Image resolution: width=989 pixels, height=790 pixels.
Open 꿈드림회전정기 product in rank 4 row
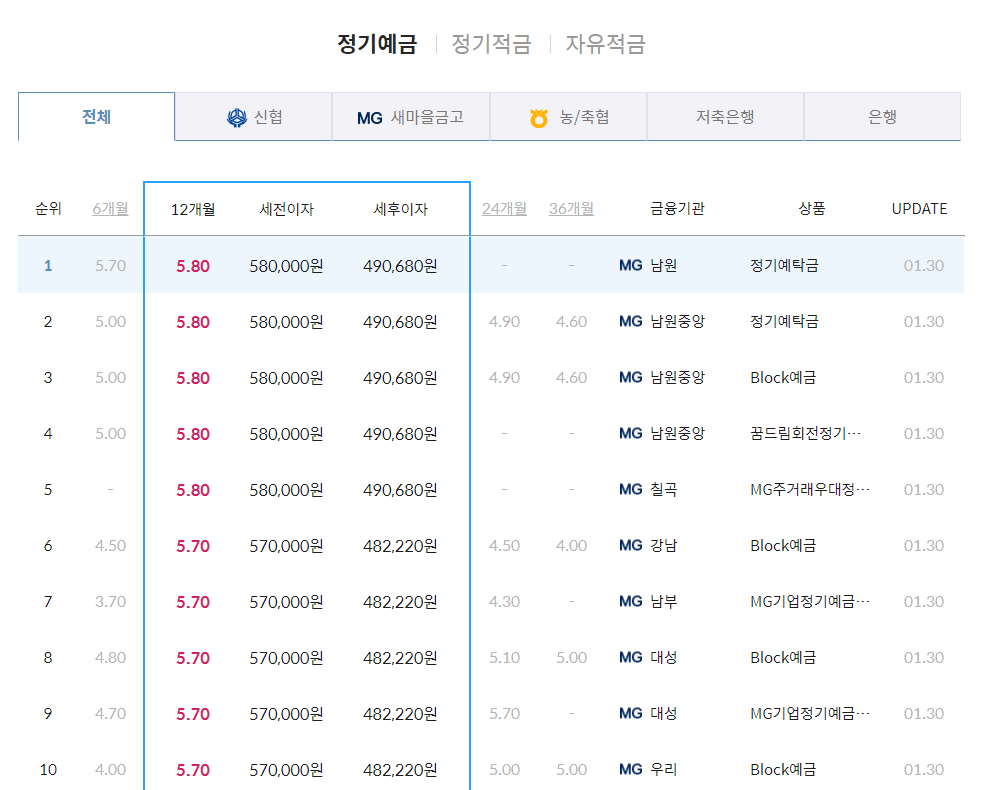coord(805,433)
